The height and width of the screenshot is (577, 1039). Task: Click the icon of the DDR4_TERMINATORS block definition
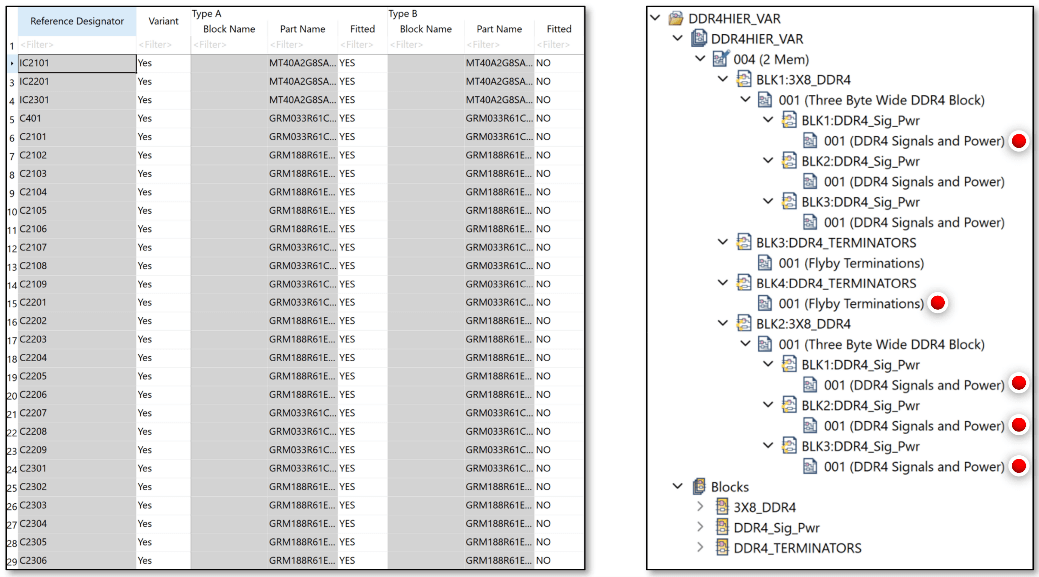click(x=722, y=548)
